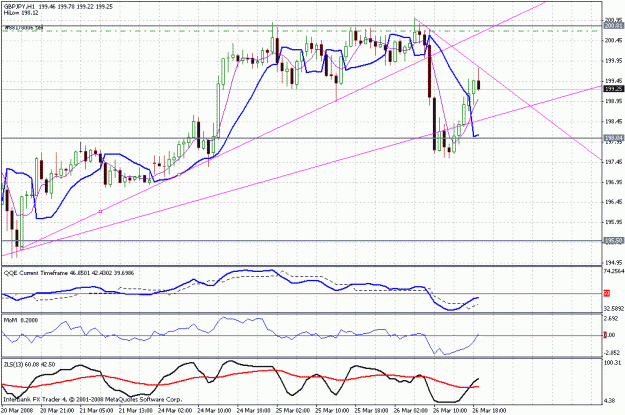Click price axis label 196.45
The width and height of the screenshot is (625, 415).
[614, 202]
